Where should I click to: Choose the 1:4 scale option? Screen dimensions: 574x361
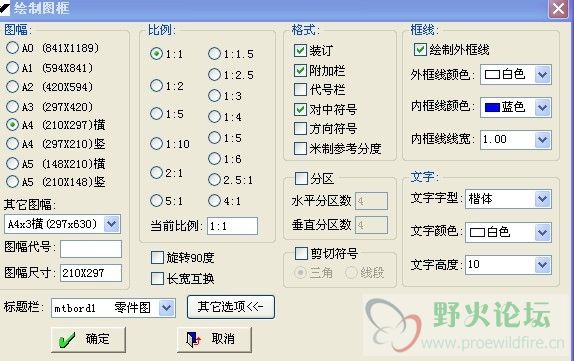214,117
